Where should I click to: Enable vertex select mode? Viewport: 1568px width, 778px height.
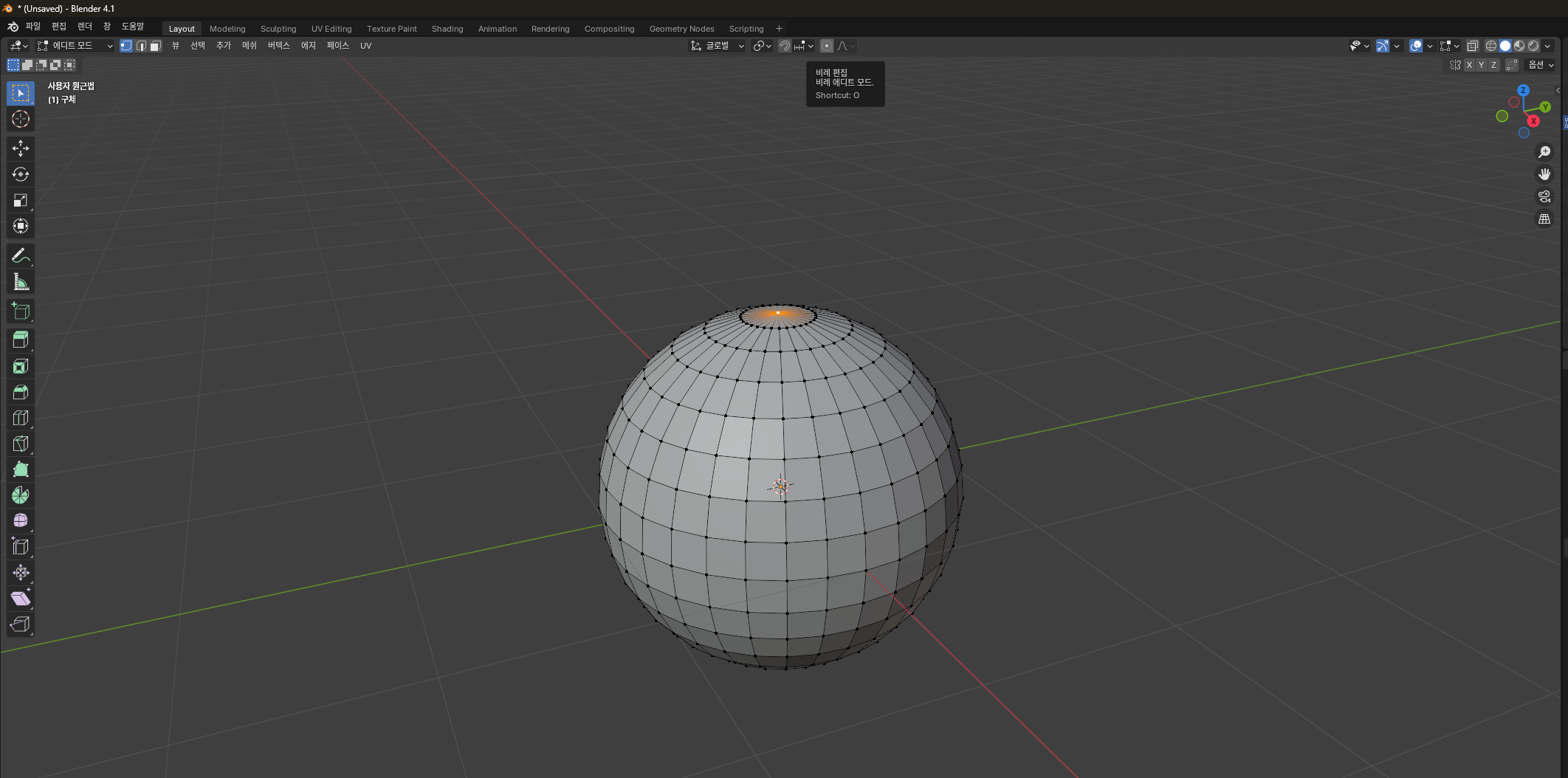tap(126, 46)
